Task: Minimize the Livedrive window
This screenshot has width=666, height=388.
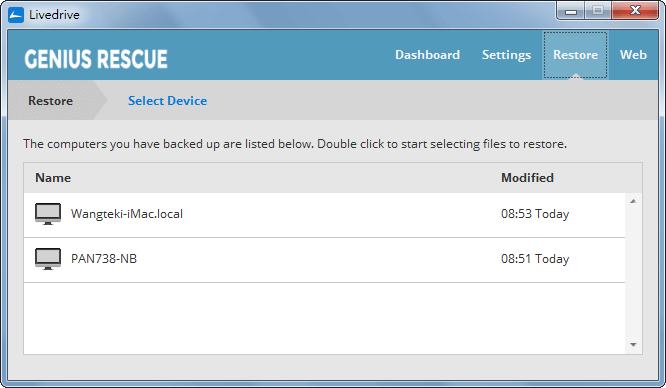Action: click(x=571, y=11)
